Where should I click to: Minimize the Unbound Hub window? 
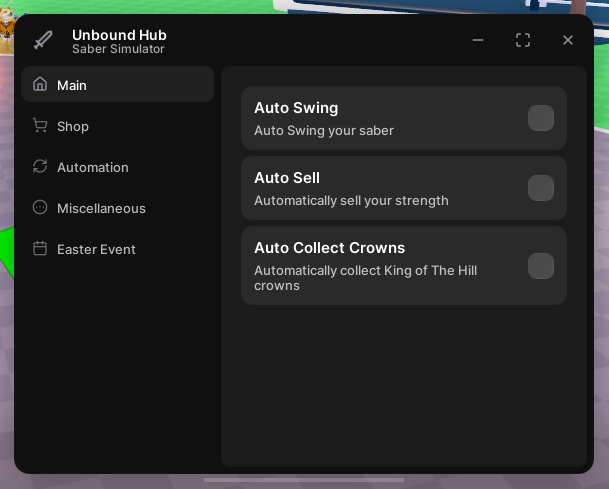pyautogui.click(x=478, y=40)
